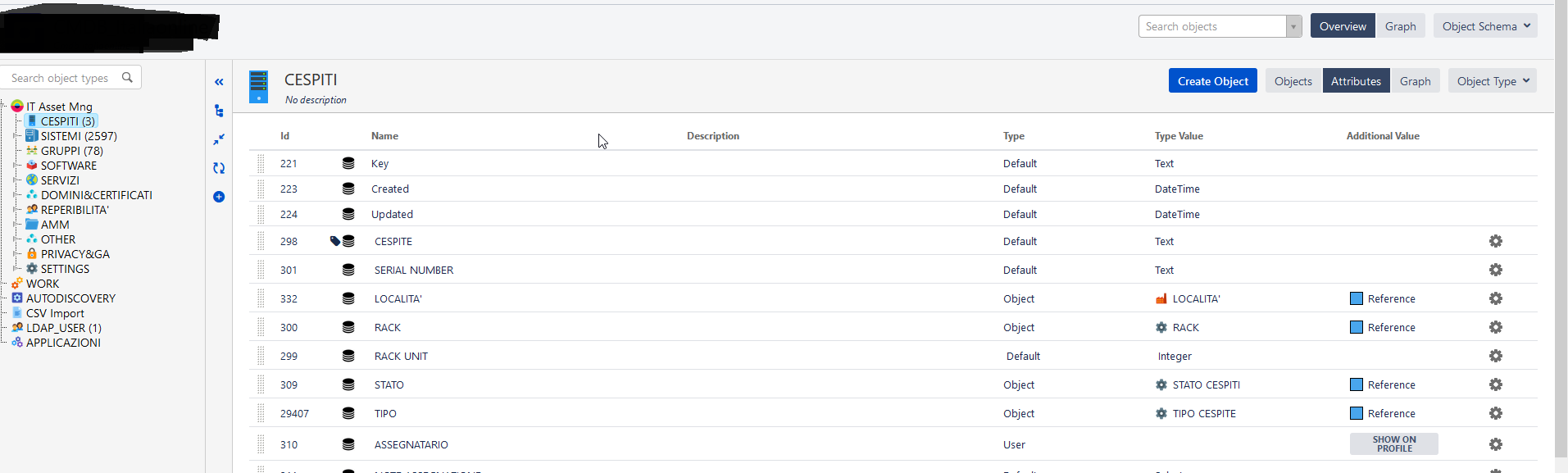Click the blue hierarchy tree icon in sidebar strip
Image resolution: width=1568 pixels, height=473 pixels.
219,111
